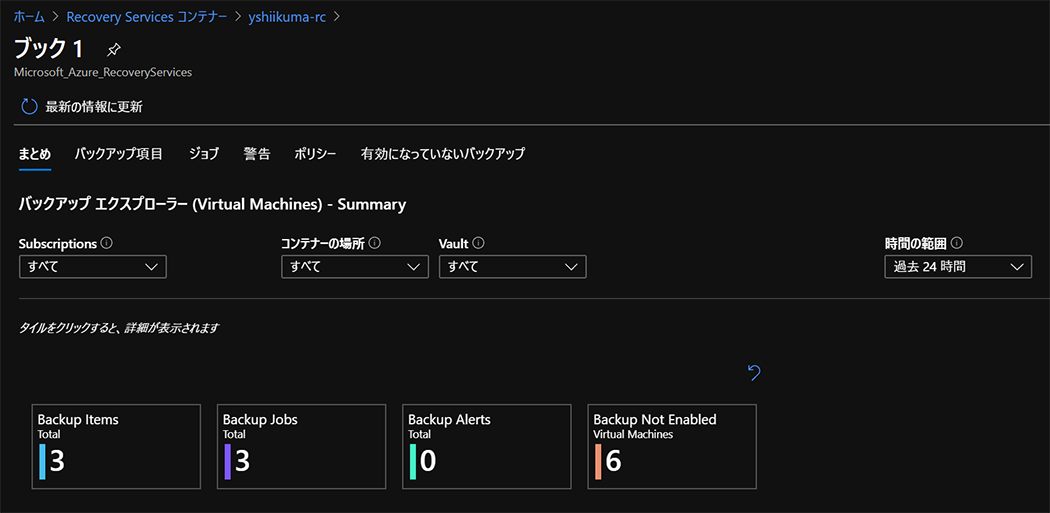Click the refresh circular arrow icon
Viewport: 1050px width, 513px height.
coord(29,106)
